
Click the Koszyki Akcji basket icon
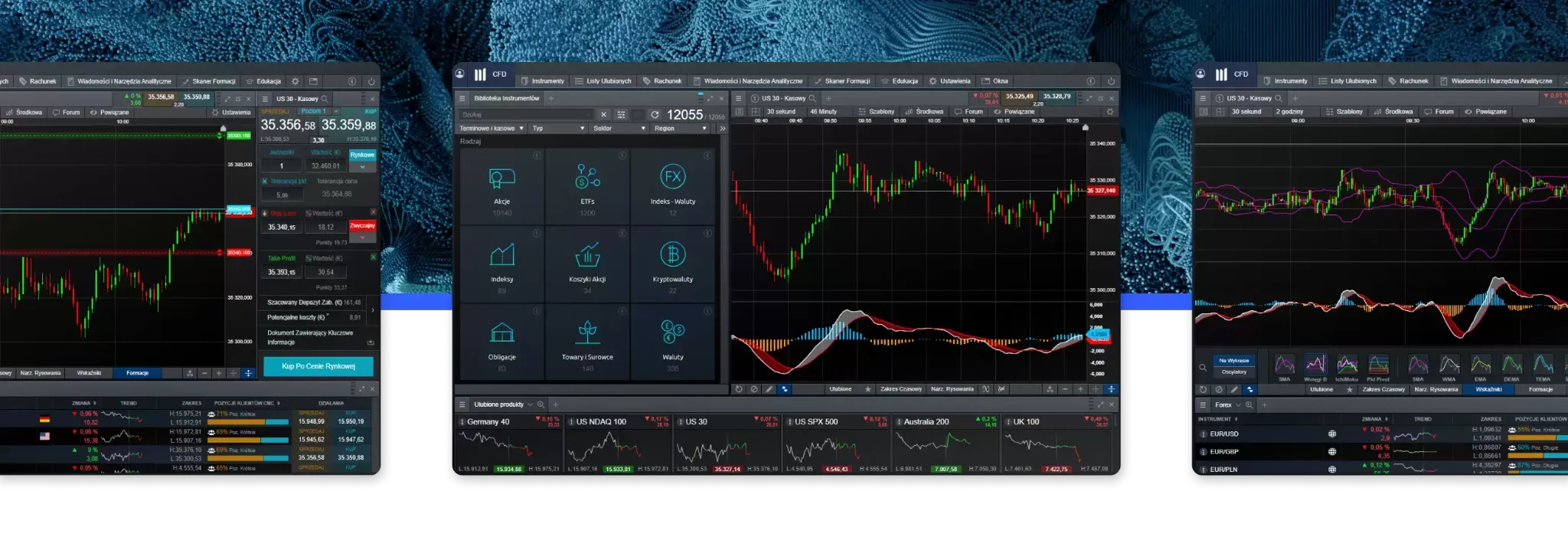[x=587, y=254]
